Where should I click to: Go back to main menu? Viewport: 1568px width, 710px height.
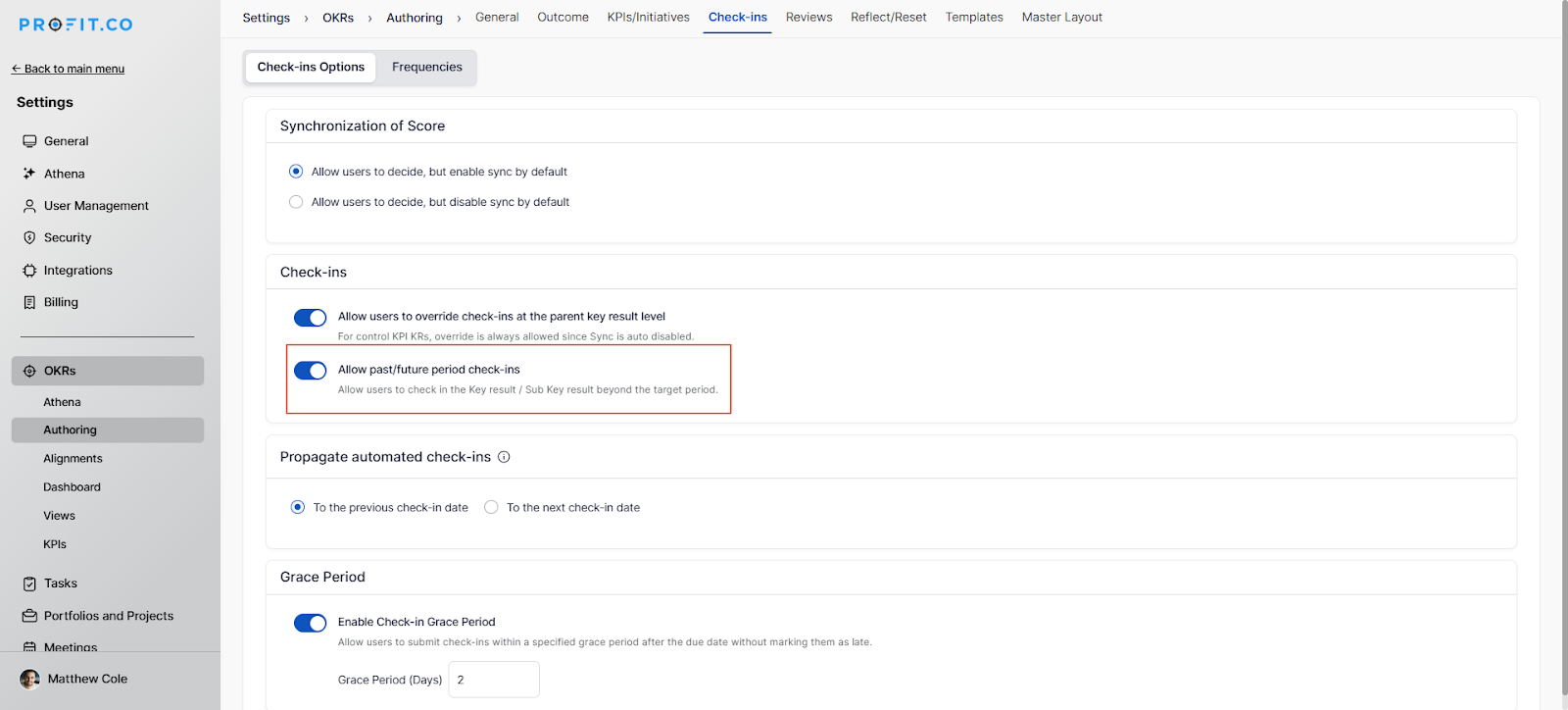click(x=68, y=69)
